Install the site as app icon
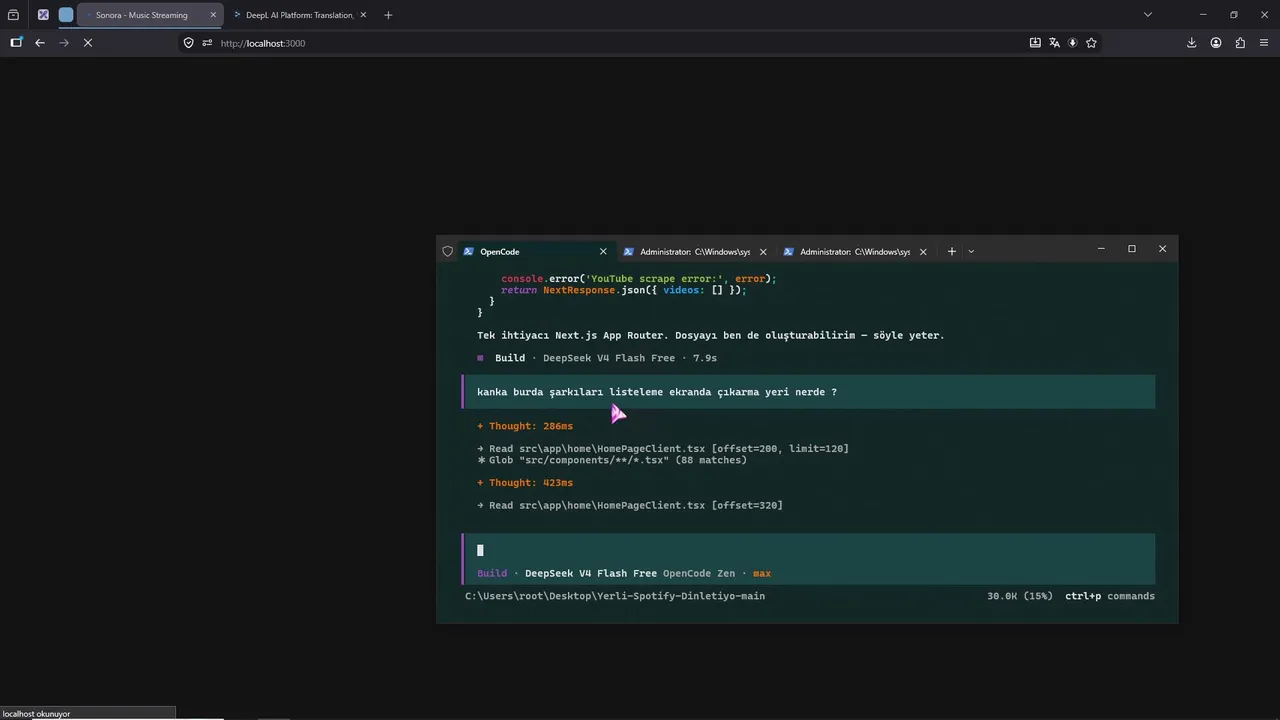Image resolution: width=1280 pixels, height=720 pixels. tap(1035, 43)
